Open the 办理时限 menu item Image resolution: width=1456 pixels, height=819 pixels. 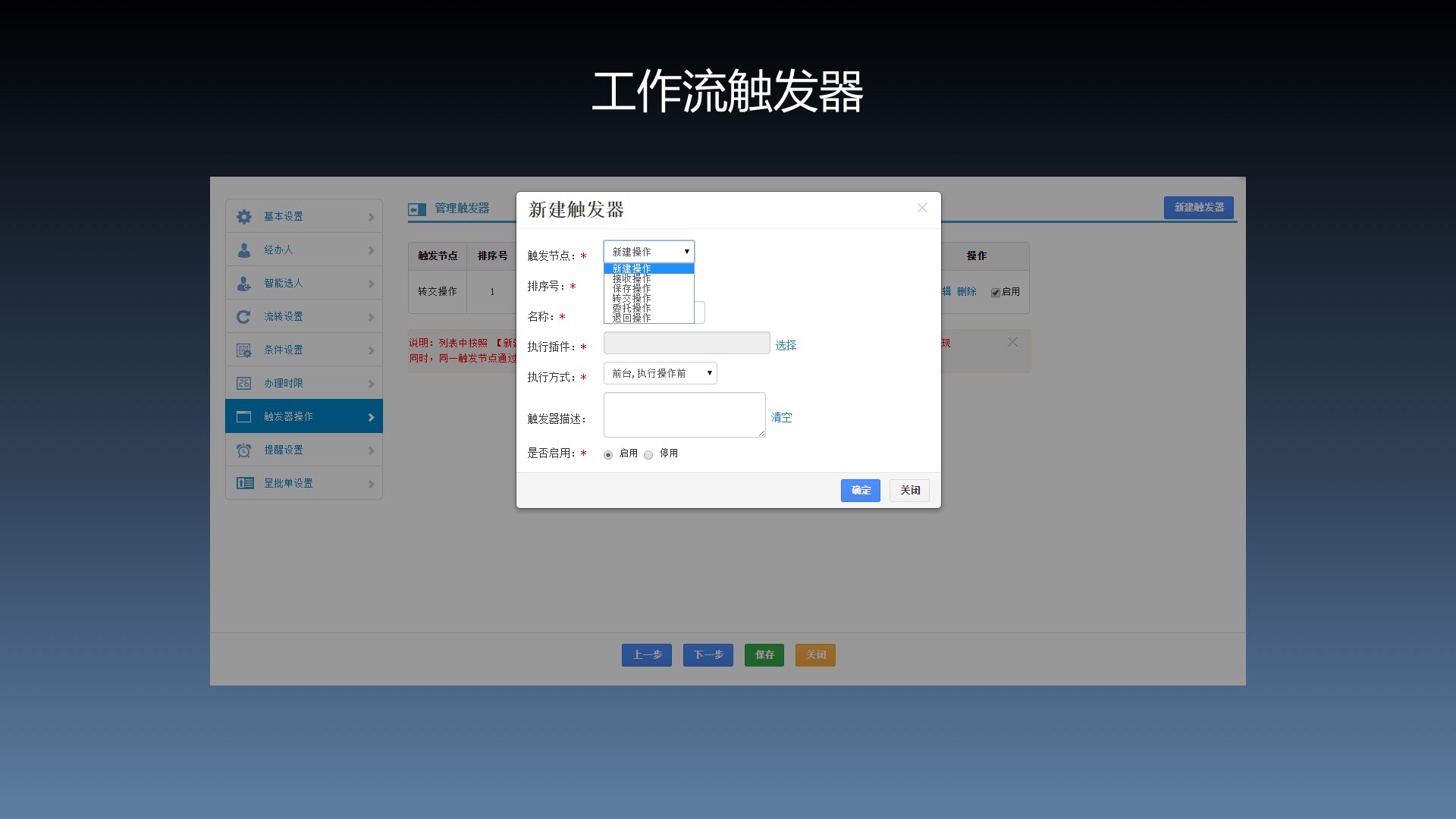(304, 384)
